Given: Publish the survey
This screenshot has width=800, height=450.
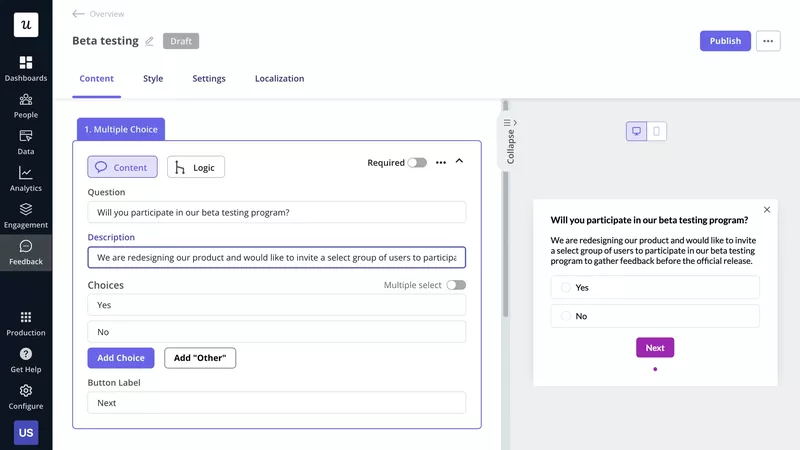Looking at the screenshot, I should tap(725, 41).
